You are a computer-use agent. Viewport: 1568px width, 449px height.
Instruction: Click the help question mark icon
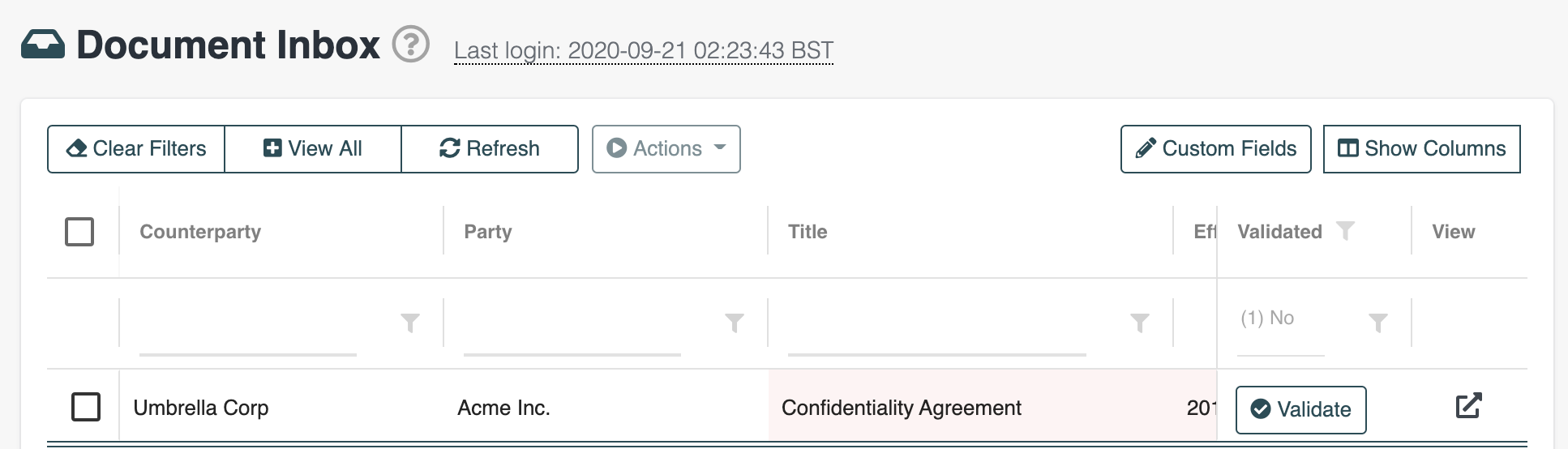tap(411, 45)
